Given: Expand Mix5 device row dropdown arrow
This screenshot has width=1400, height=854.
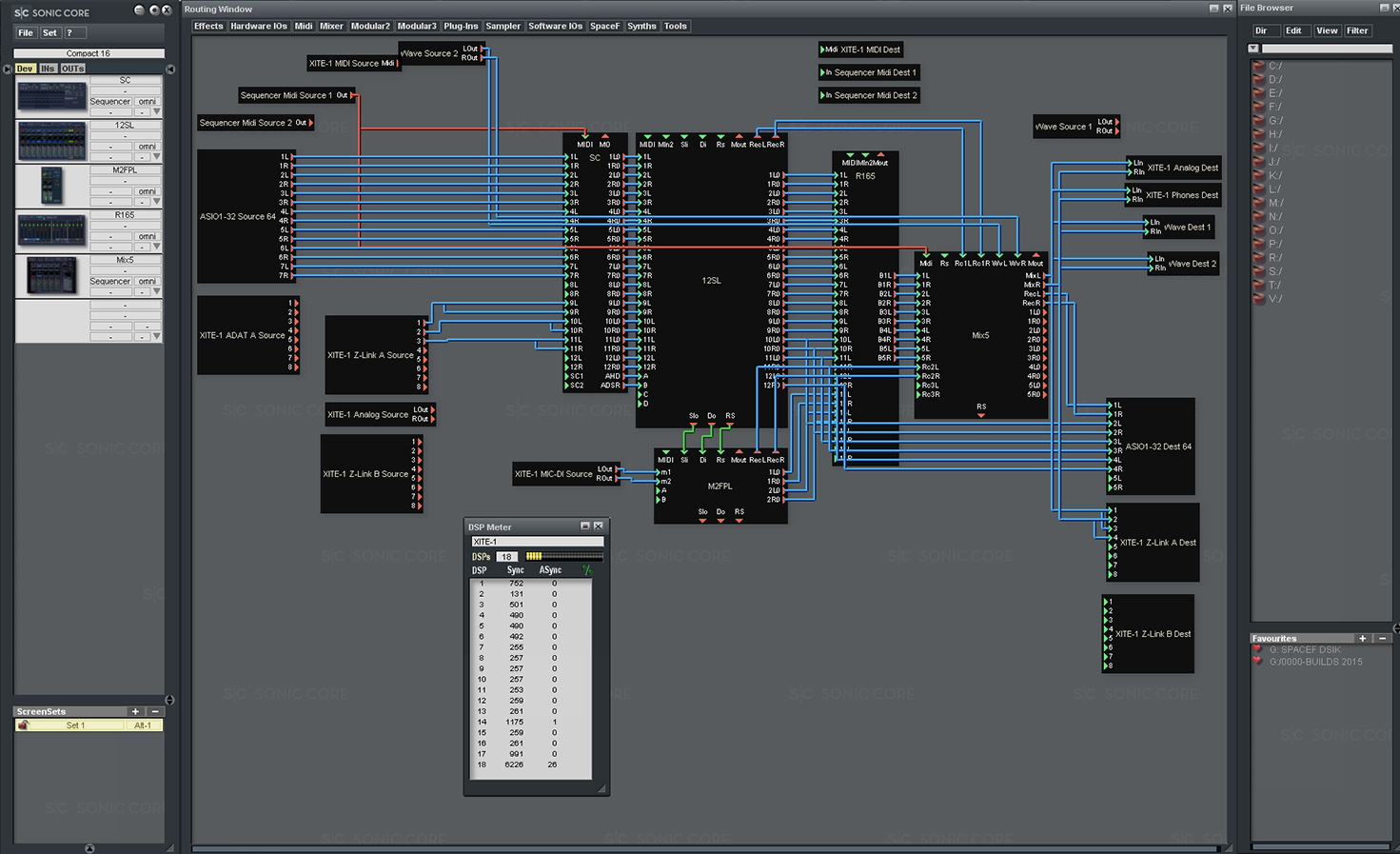Looking at the screenshot, I should 157,291.
